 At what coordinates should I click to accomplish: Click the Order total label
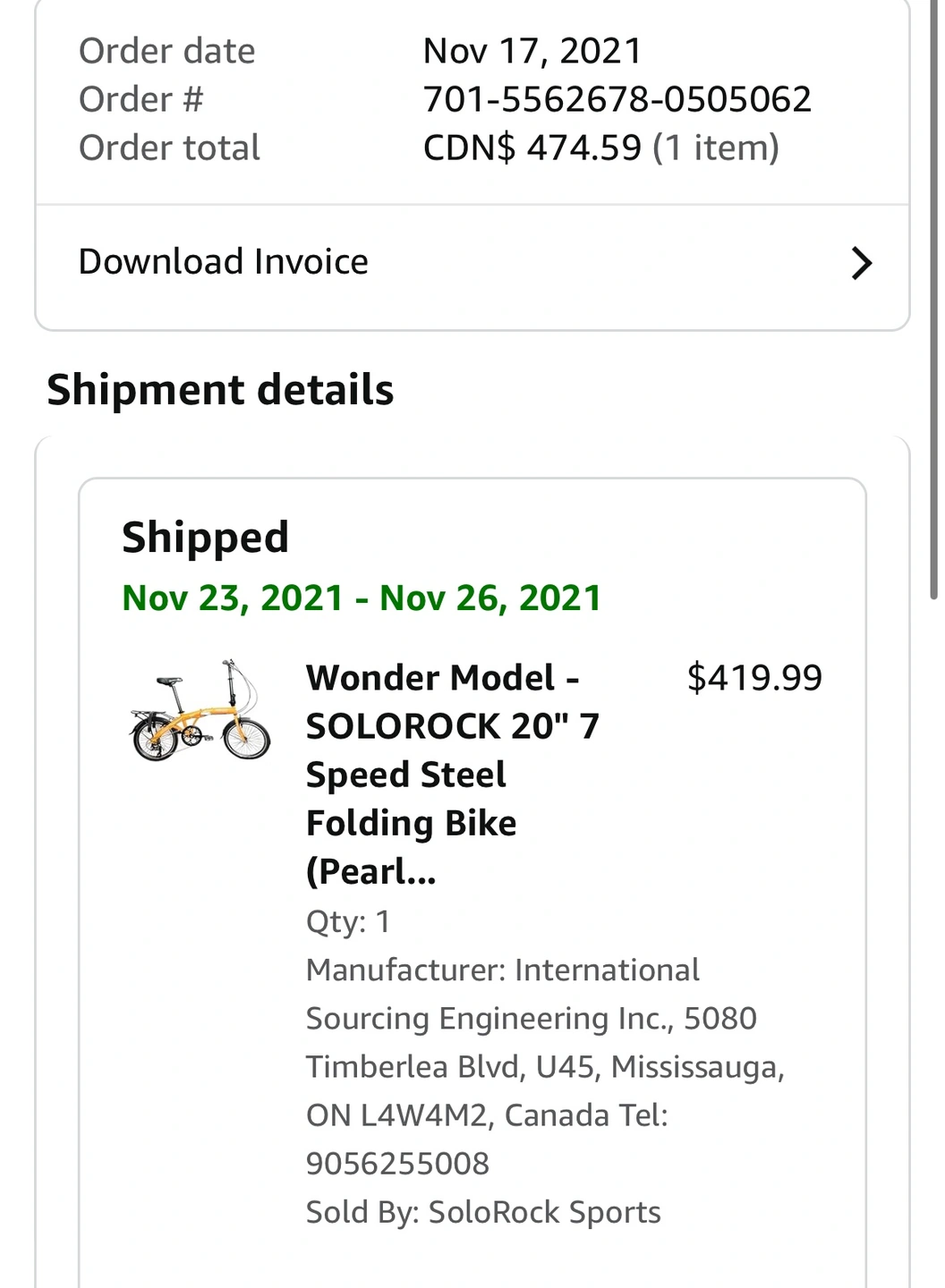coord(169,148)
